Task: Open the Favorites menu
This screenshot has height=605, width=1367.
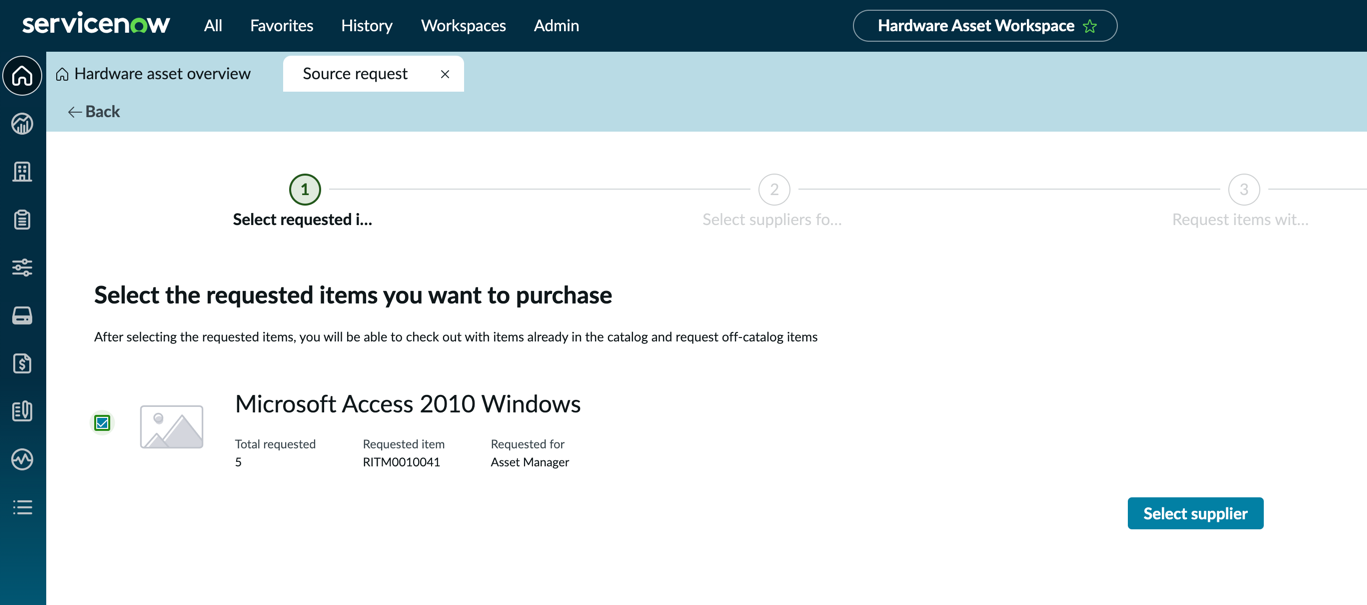Action: pos(281,26)
